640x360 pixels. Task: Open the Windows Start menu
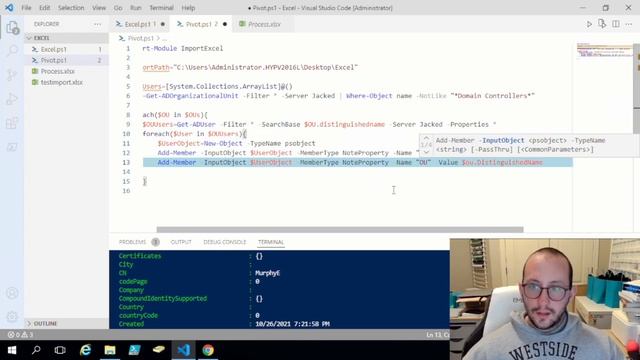click(x=12, y=350)
